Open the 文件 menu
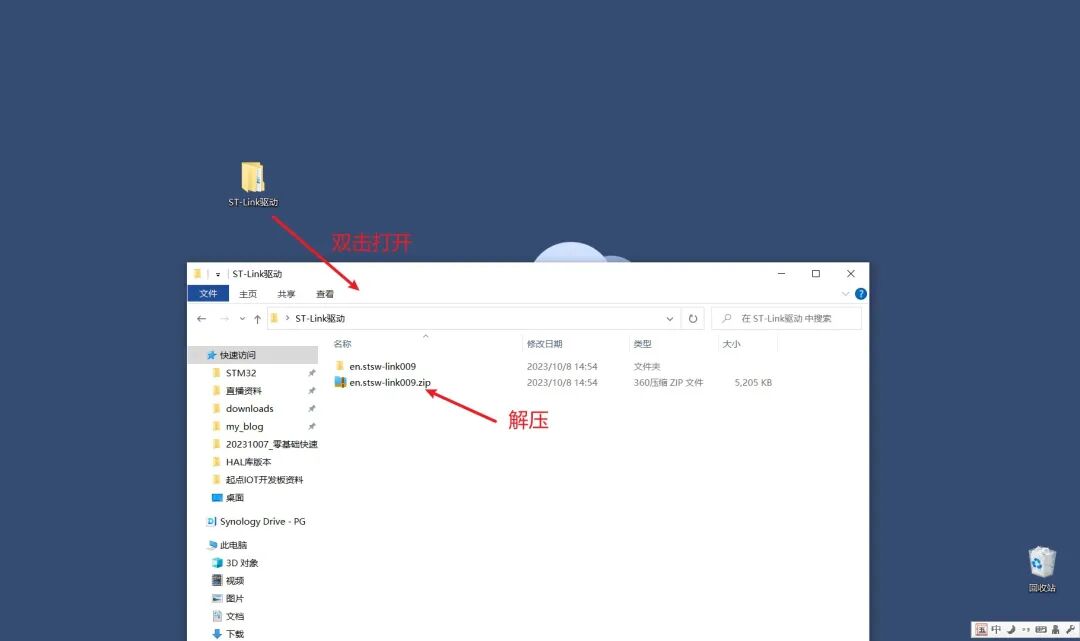Viewport: 1080px width, 641px height. (208, 294)
